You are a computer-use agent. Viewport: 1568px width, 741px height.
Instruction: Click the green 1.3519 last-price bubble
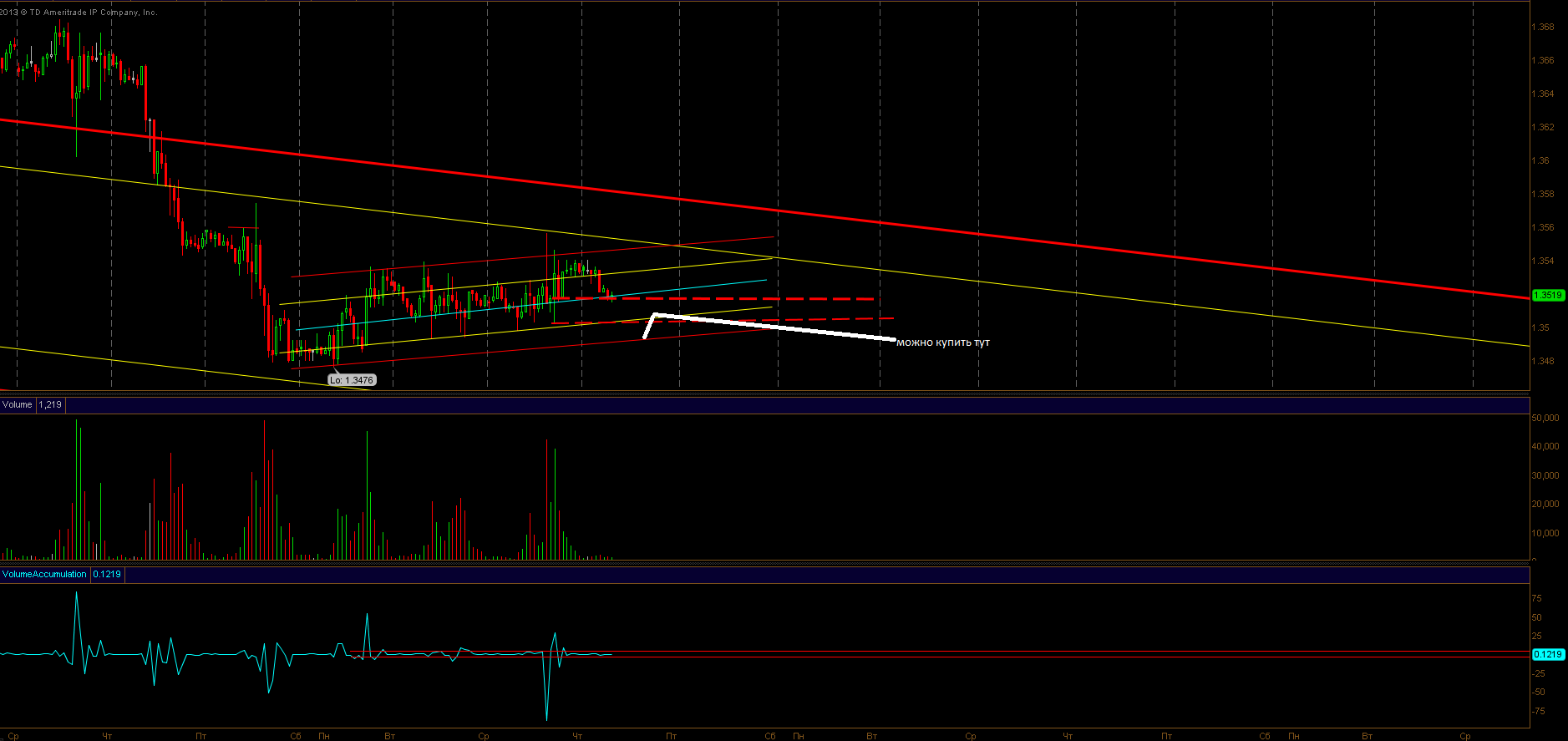(x=1548, y=295)
